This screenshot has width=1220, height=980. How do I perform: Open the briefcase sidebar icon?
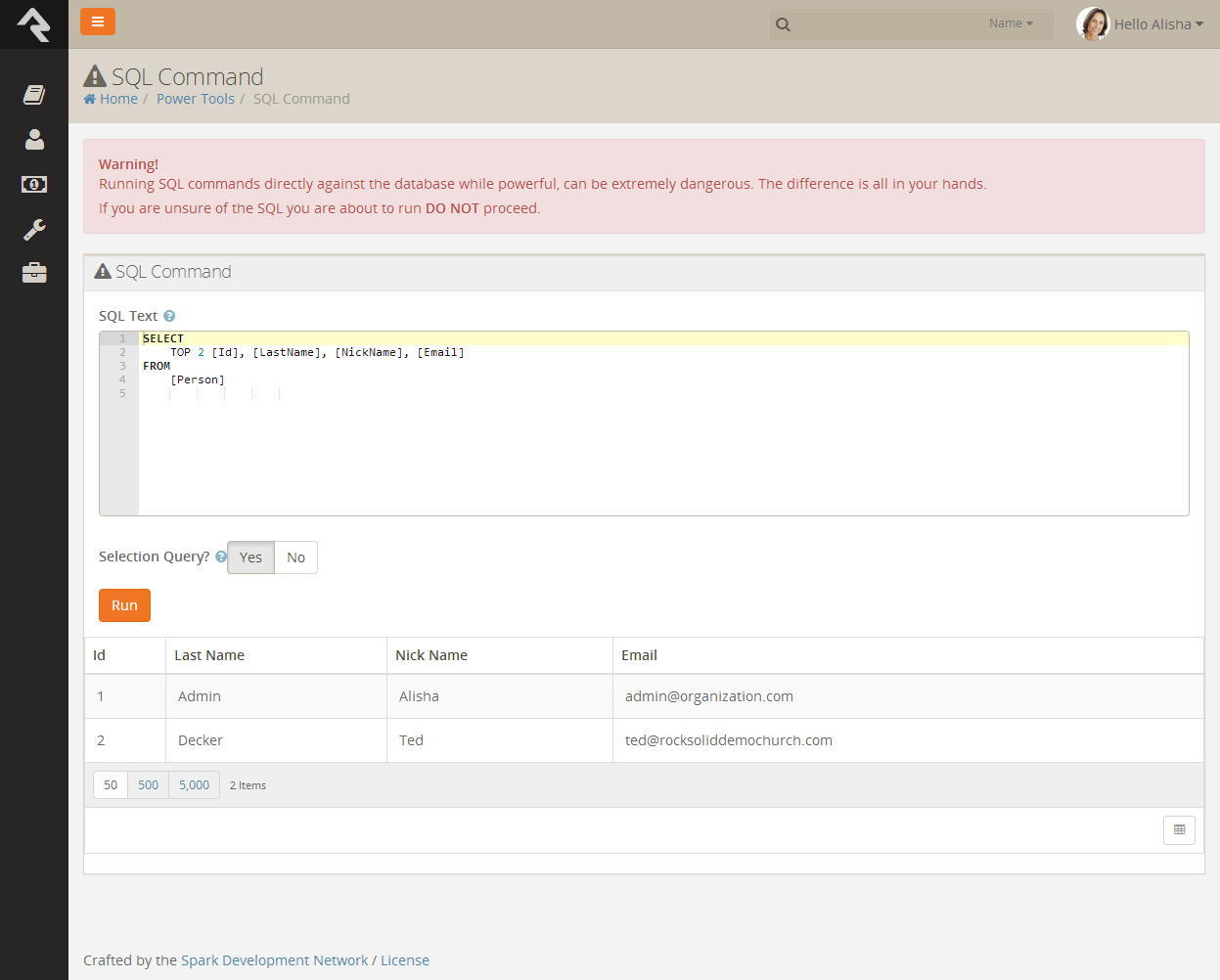[x=34, y=273]
